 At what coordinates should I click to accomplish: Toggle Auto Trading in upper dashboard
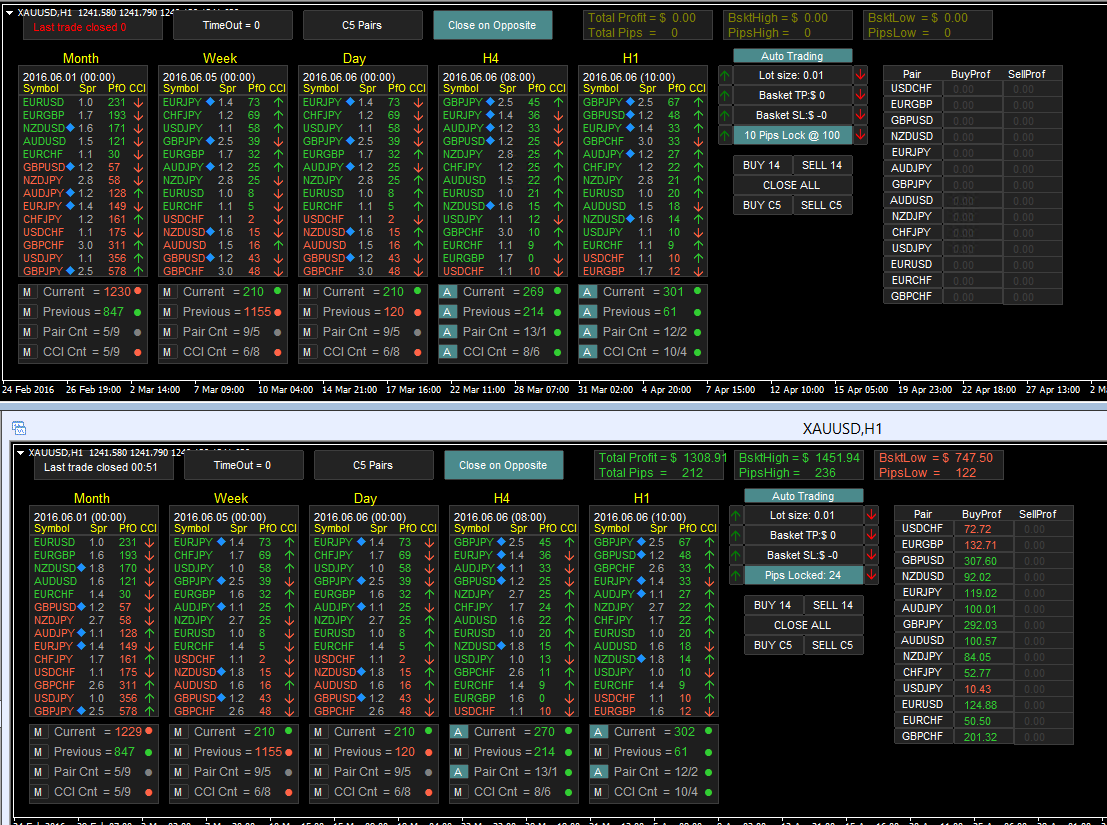pyautogui.click(x=792, y=56)
